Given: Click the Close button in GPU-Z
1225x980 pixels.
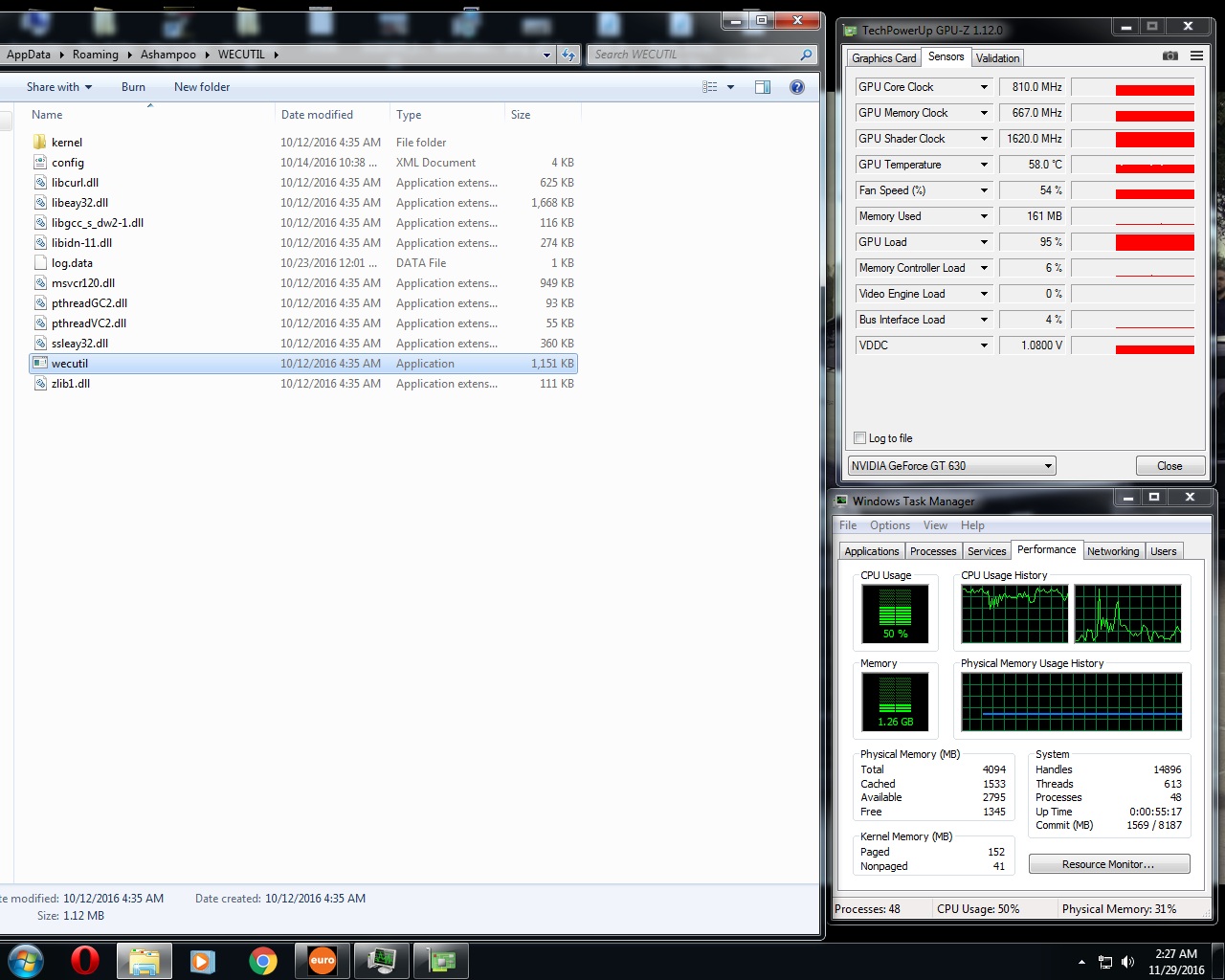Looking at the screenshot, I should click(1169, 466).
